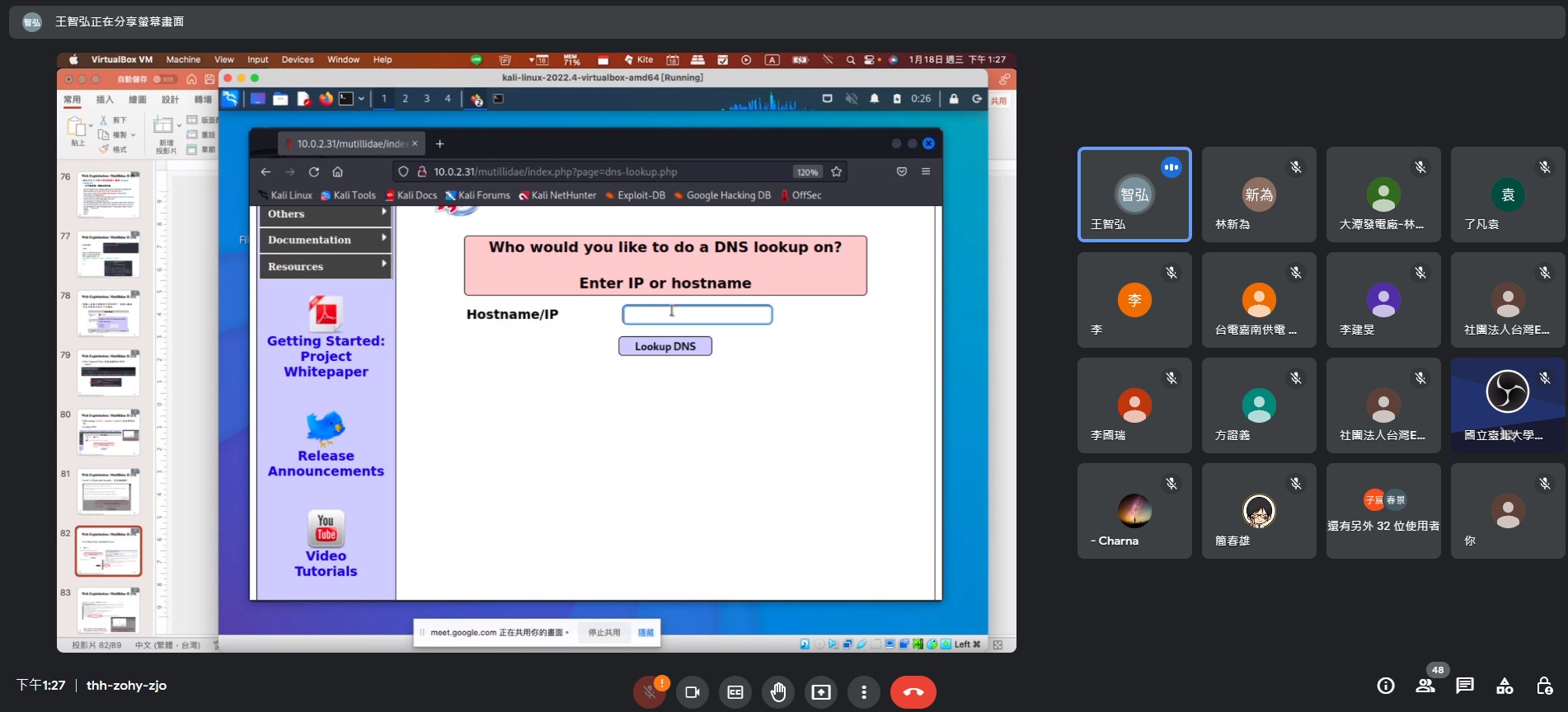Click the Lookup DNS button
This screenshot has height=712, width=1568.
pyautogui.click(x=665, y=346)
